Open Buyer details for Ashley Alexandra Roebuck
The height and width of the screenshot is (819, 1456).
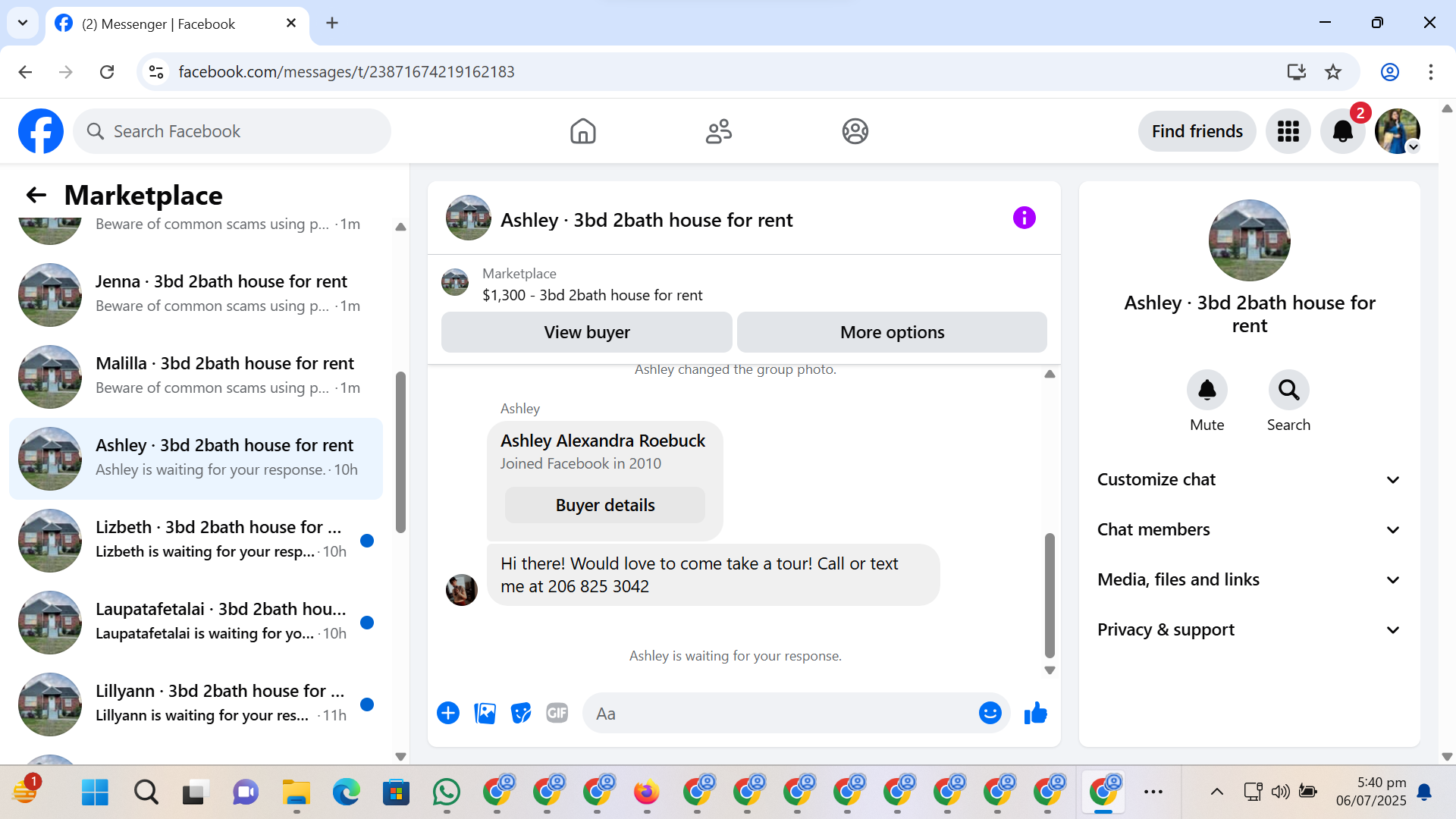click(604, 505)
